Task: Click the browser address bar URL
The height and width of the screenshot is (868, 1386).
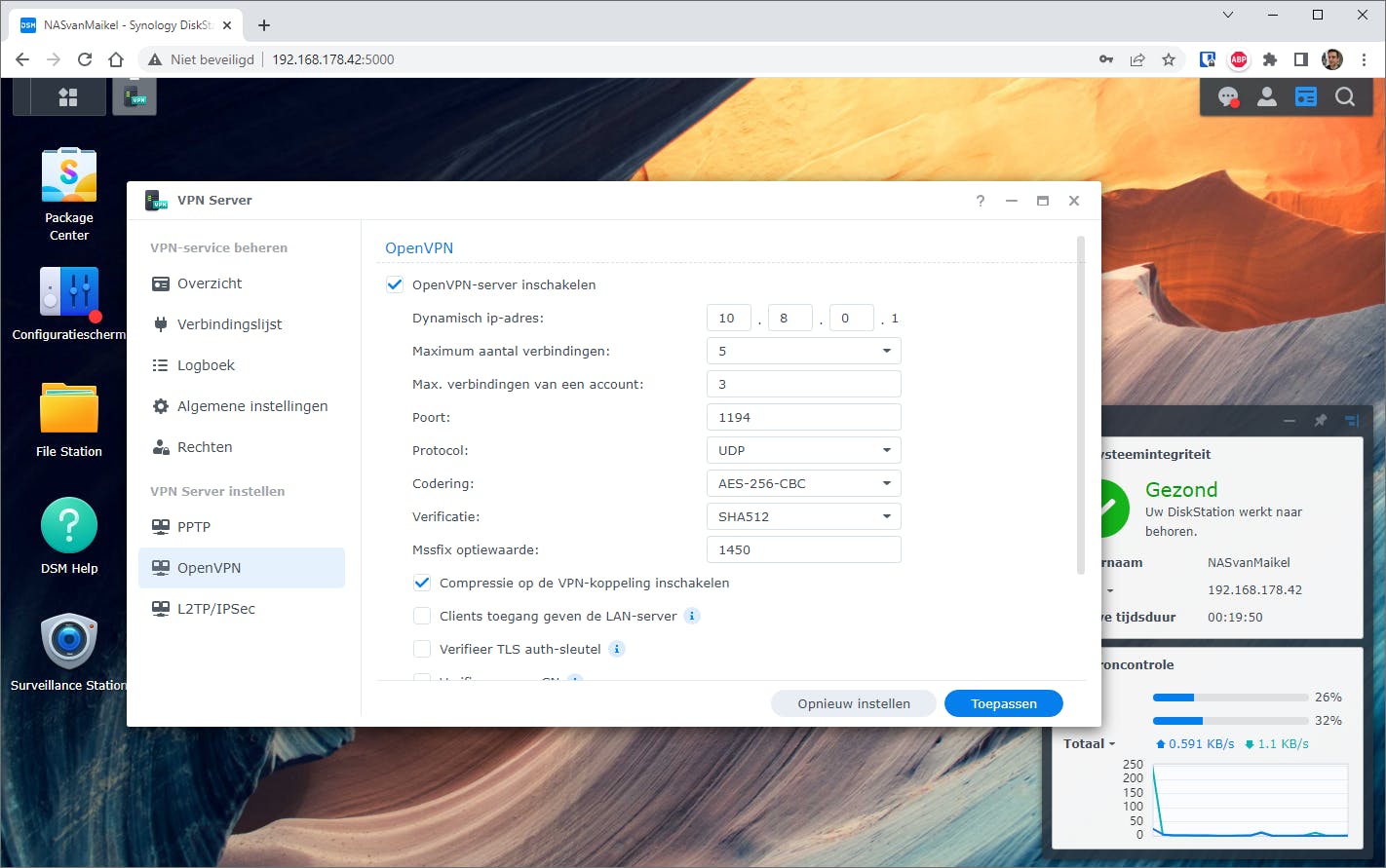Action: 333,59
